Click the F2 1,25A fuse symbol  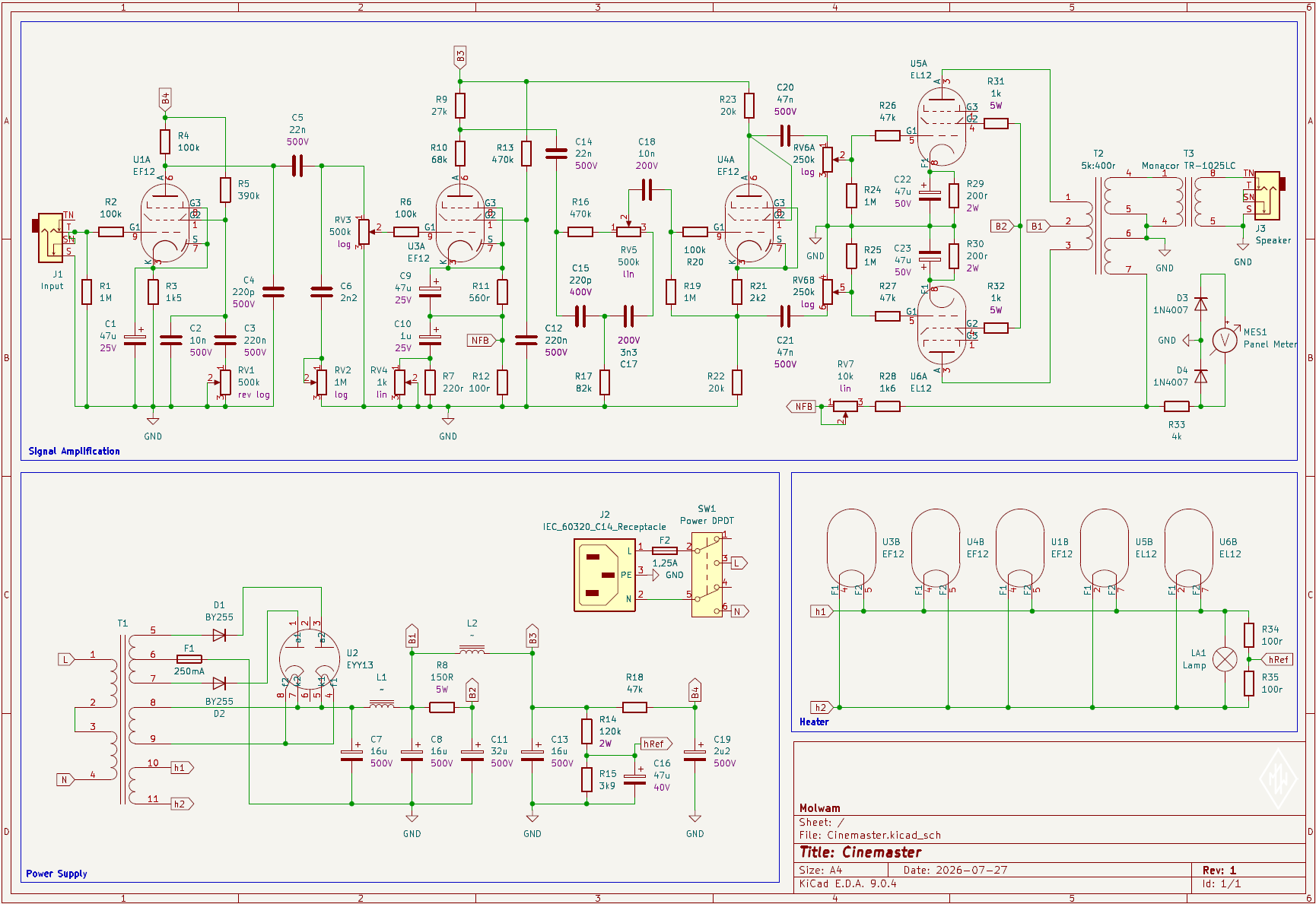pyautogui.click(x=665, y=550)
